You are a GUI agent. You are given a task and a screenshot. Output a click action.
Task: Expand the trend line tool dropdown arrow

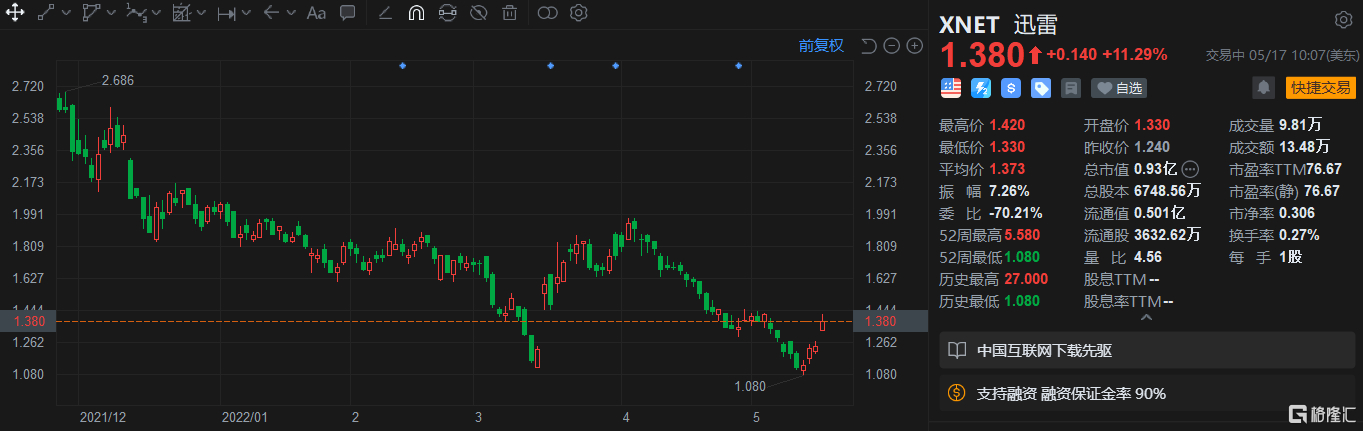pyautogui.click(x=66, y=14)
